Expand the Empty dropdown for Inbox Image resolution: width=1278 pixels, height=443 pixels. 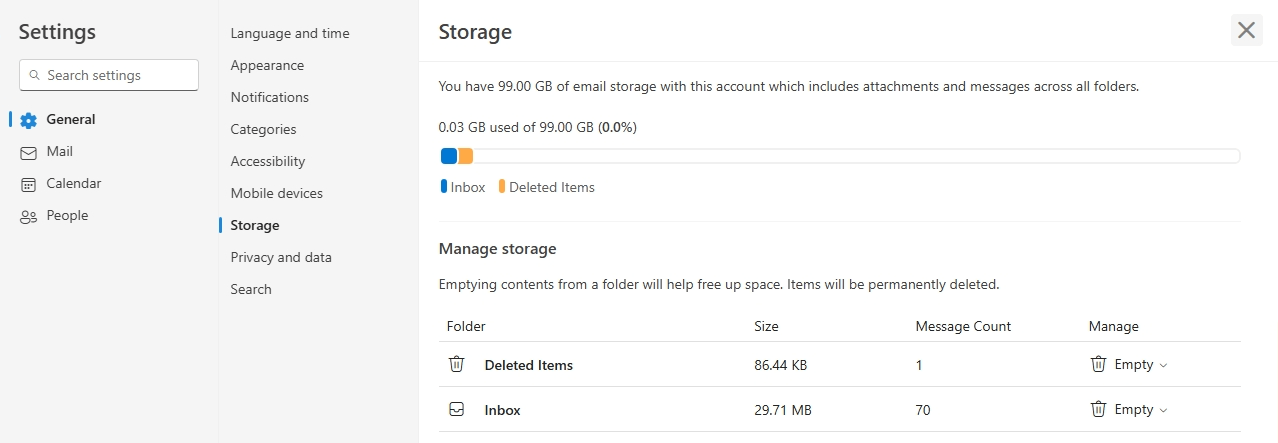point(1163,411)
